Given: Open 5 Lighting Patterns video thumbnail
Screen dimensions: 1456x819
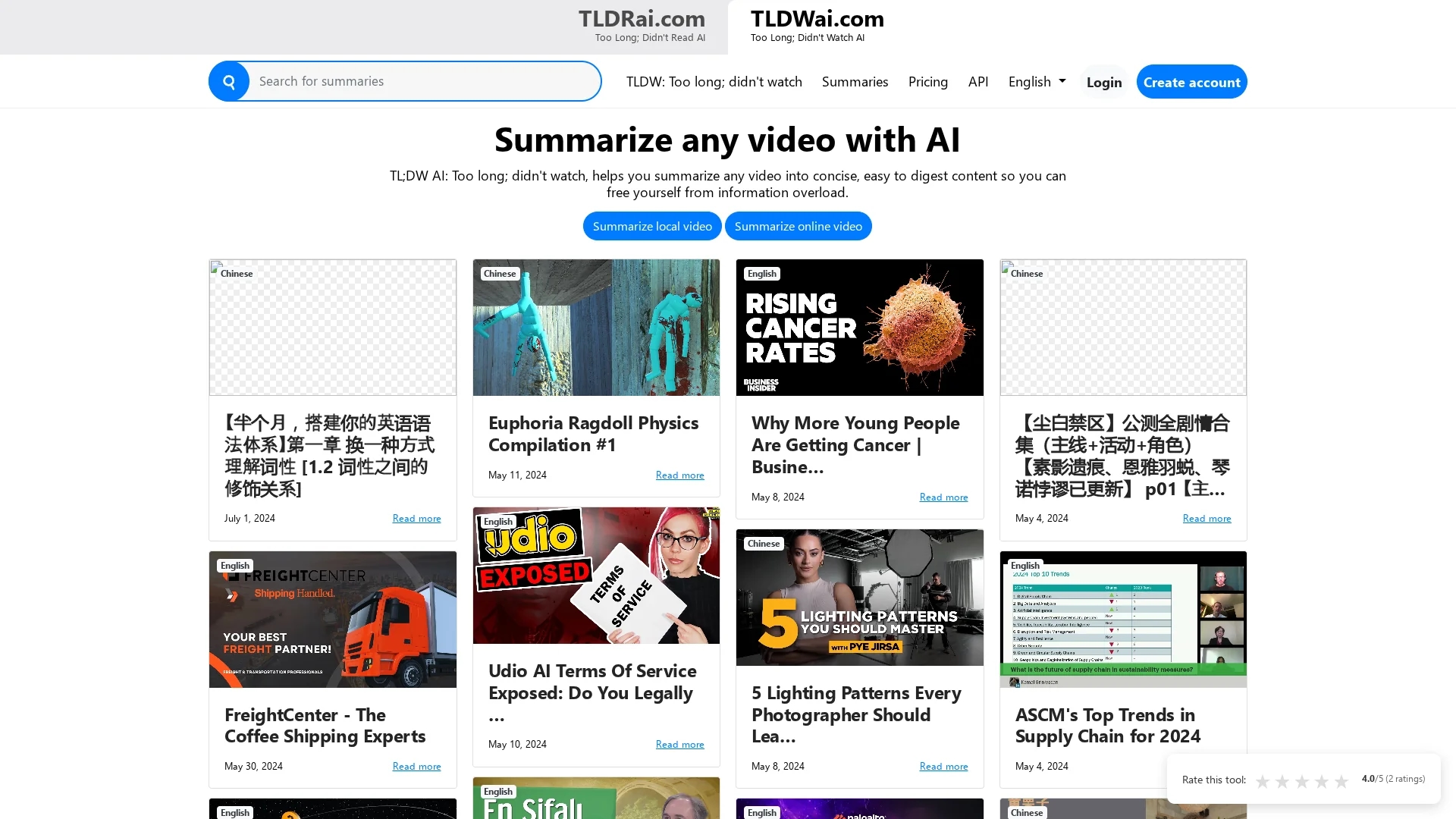Looking at the screenshot, I should (859, 598).
